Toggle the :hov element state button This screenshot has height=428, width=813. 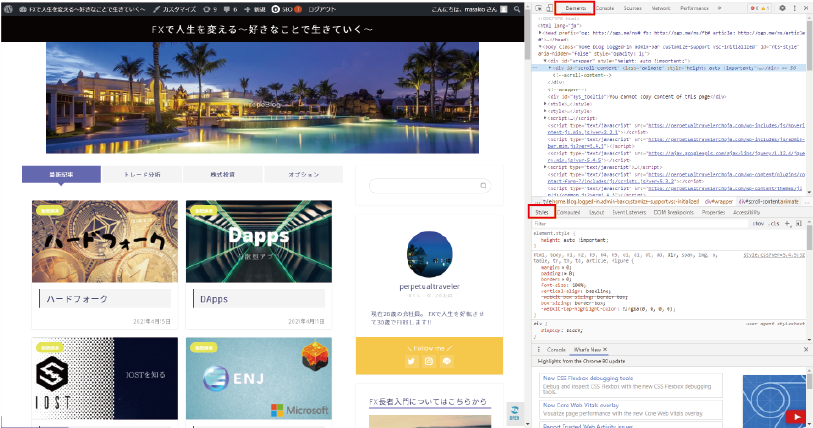tap(759, 224)
